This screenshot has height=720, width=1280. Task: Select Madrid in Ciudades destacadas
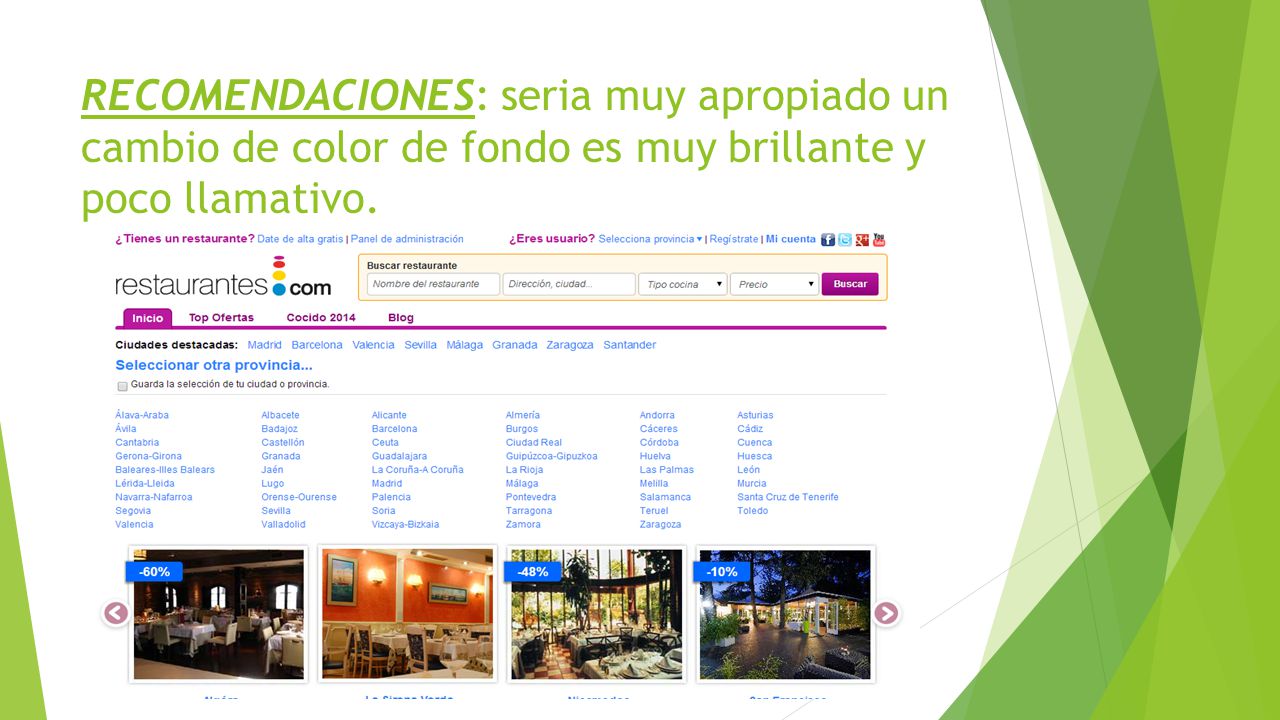click(265, 345)
